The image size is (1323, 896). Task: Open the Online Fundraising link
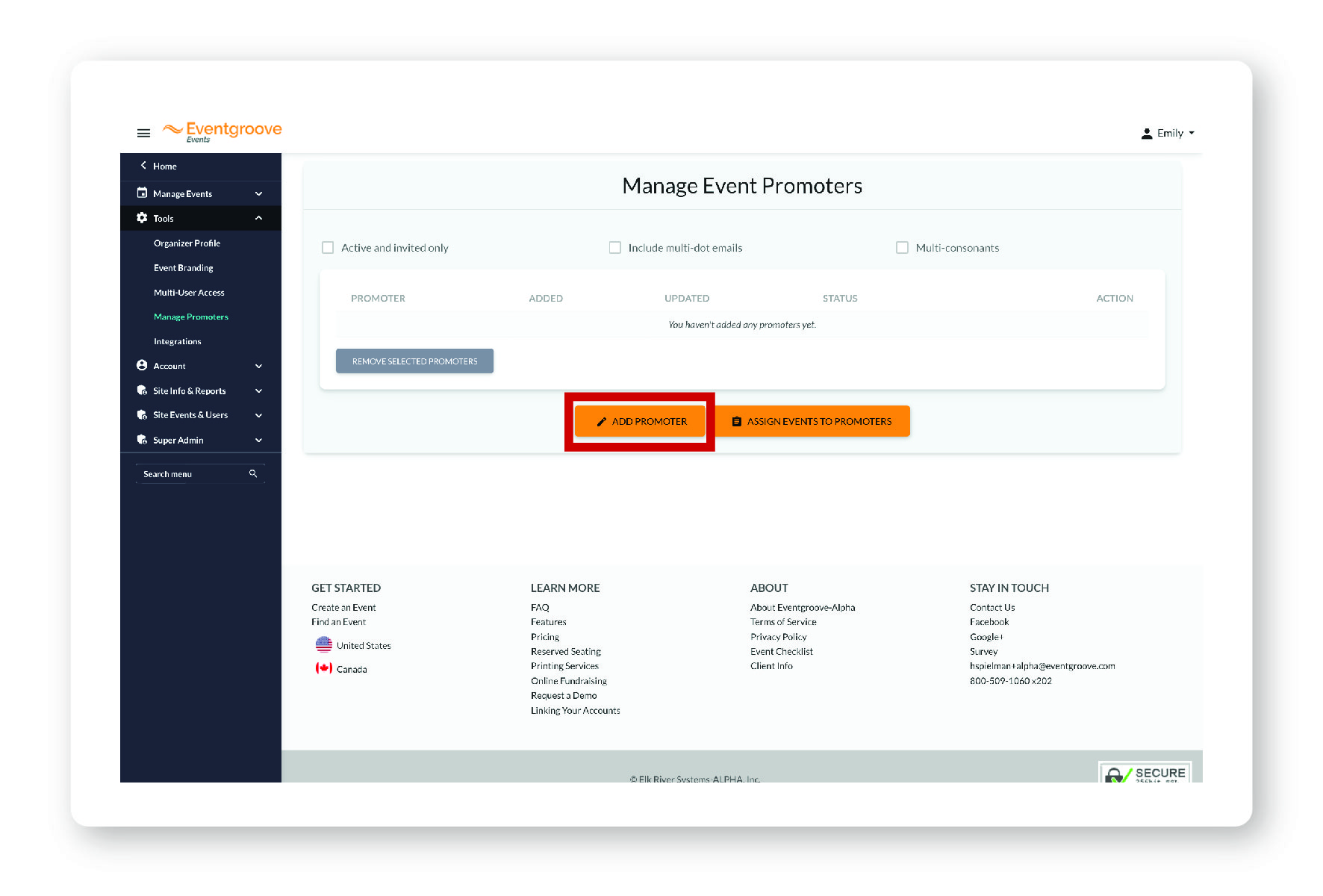pyautogui.click(x=568, y=681)
